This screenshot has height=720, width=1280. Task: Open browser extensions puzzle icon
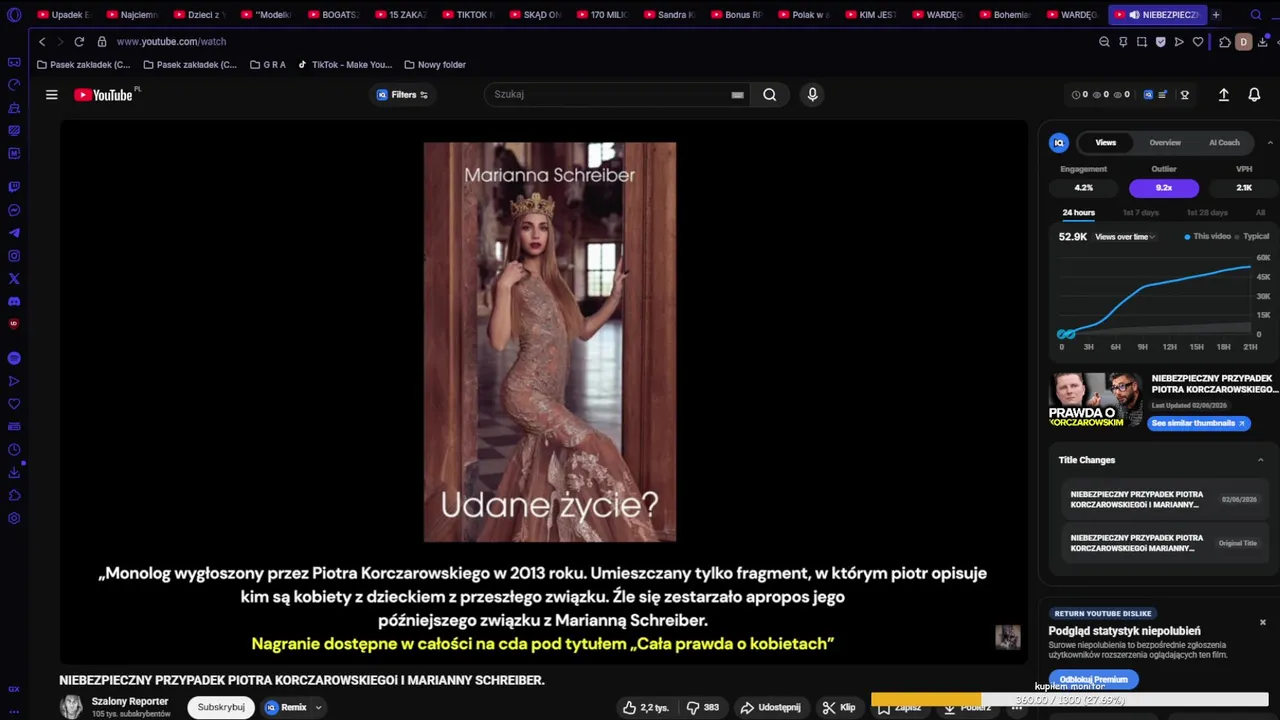pyautogui.click(x=1224, y=42)
